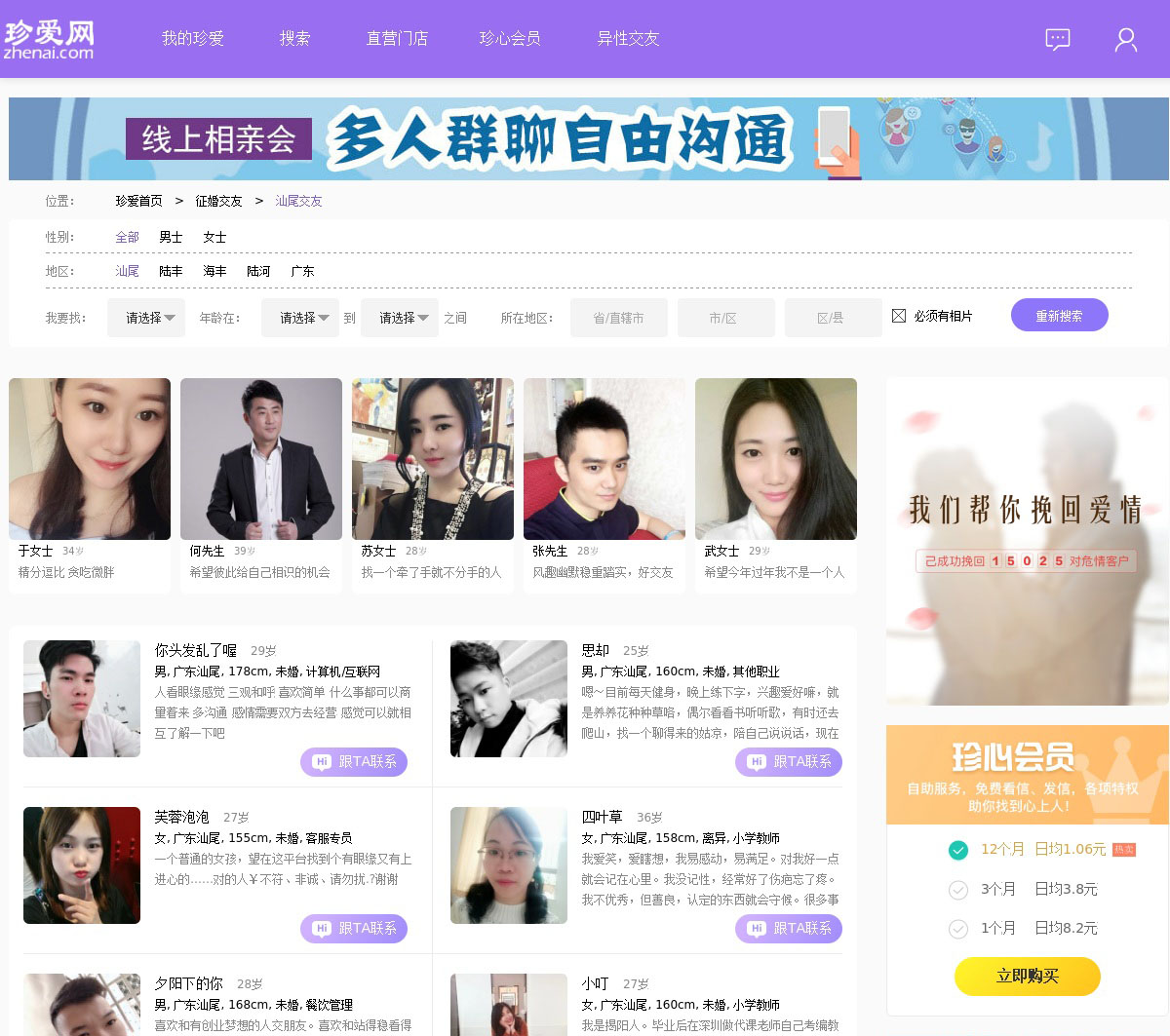This screenshot has width=1170, height=1036.
Task: Open 珍心会员 in the nav bar
Action: [510, 39]
